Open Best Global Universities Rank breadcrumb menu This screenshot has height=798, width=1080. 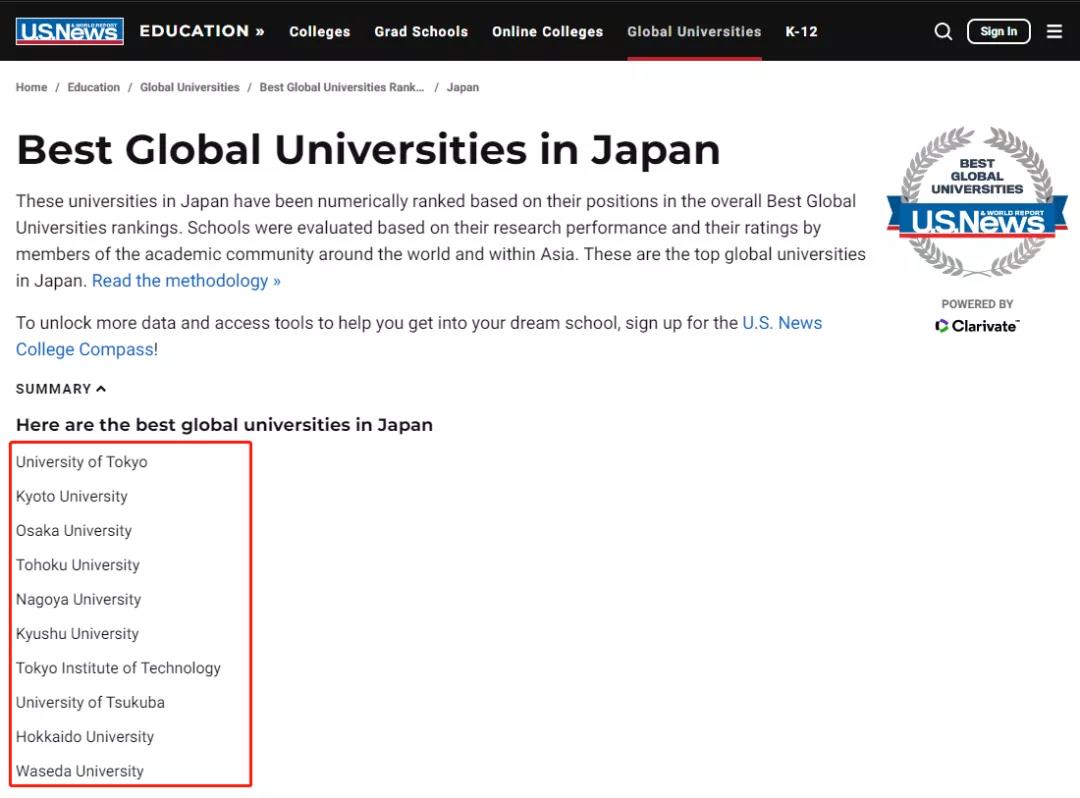tap(341, 87)
